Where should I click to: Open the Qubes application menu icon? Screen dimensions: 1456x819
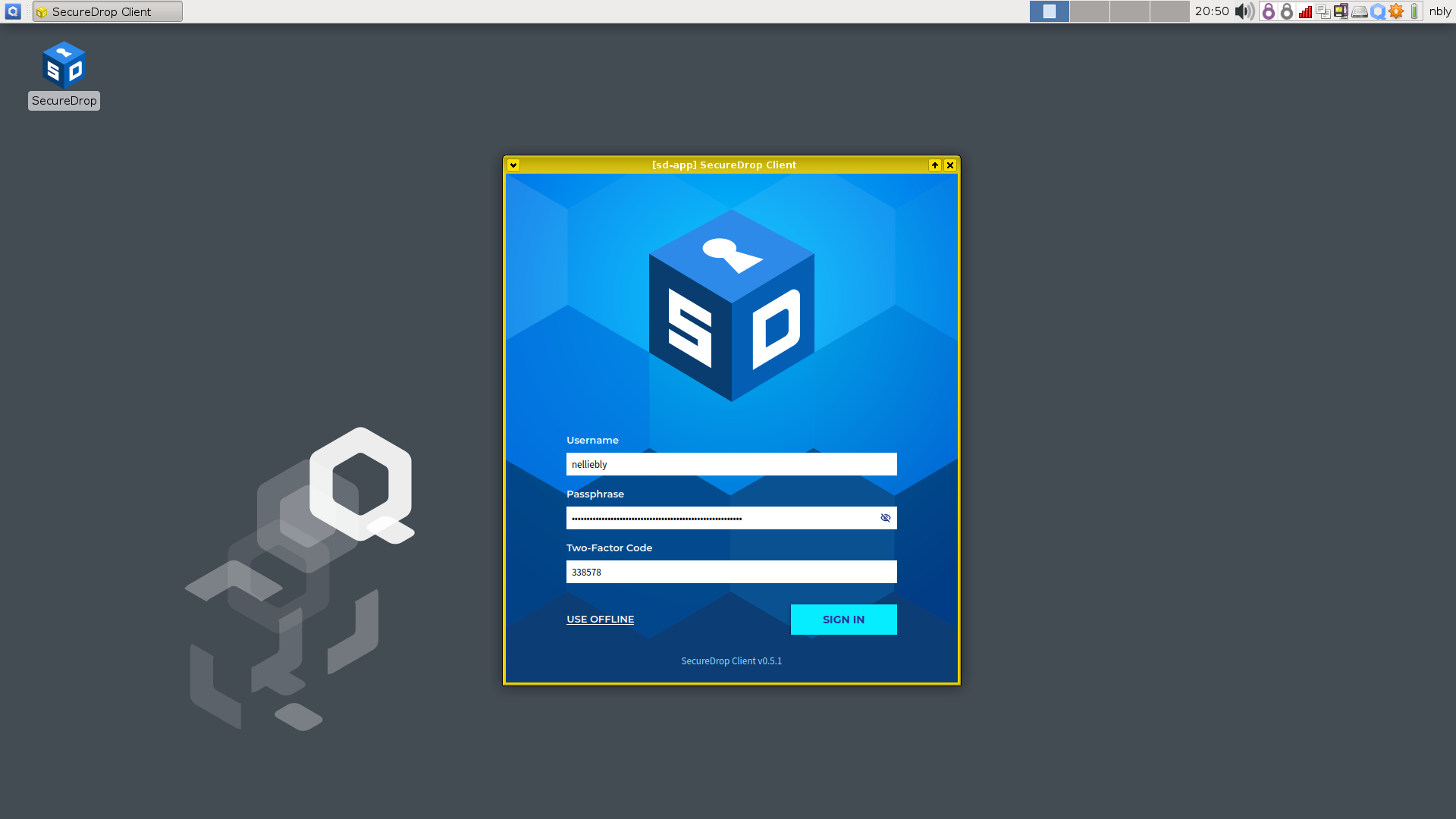pos(12,11)
